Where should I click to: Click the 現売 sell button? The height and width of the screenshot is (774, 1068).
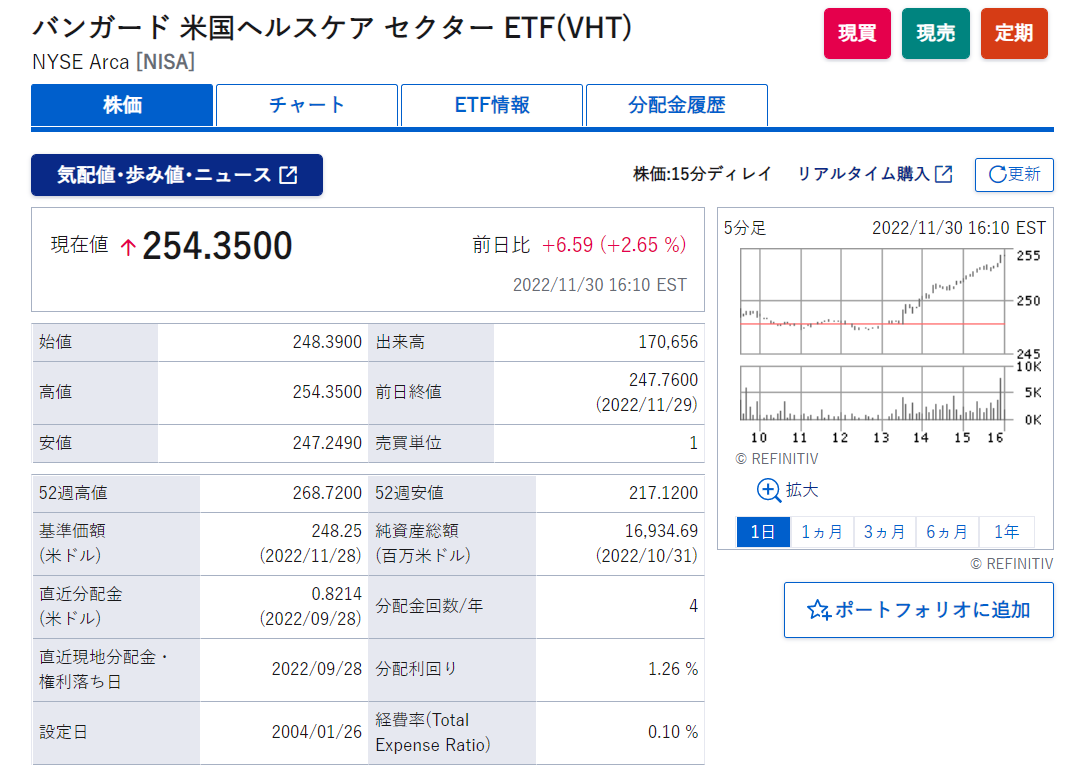(935, 33)
